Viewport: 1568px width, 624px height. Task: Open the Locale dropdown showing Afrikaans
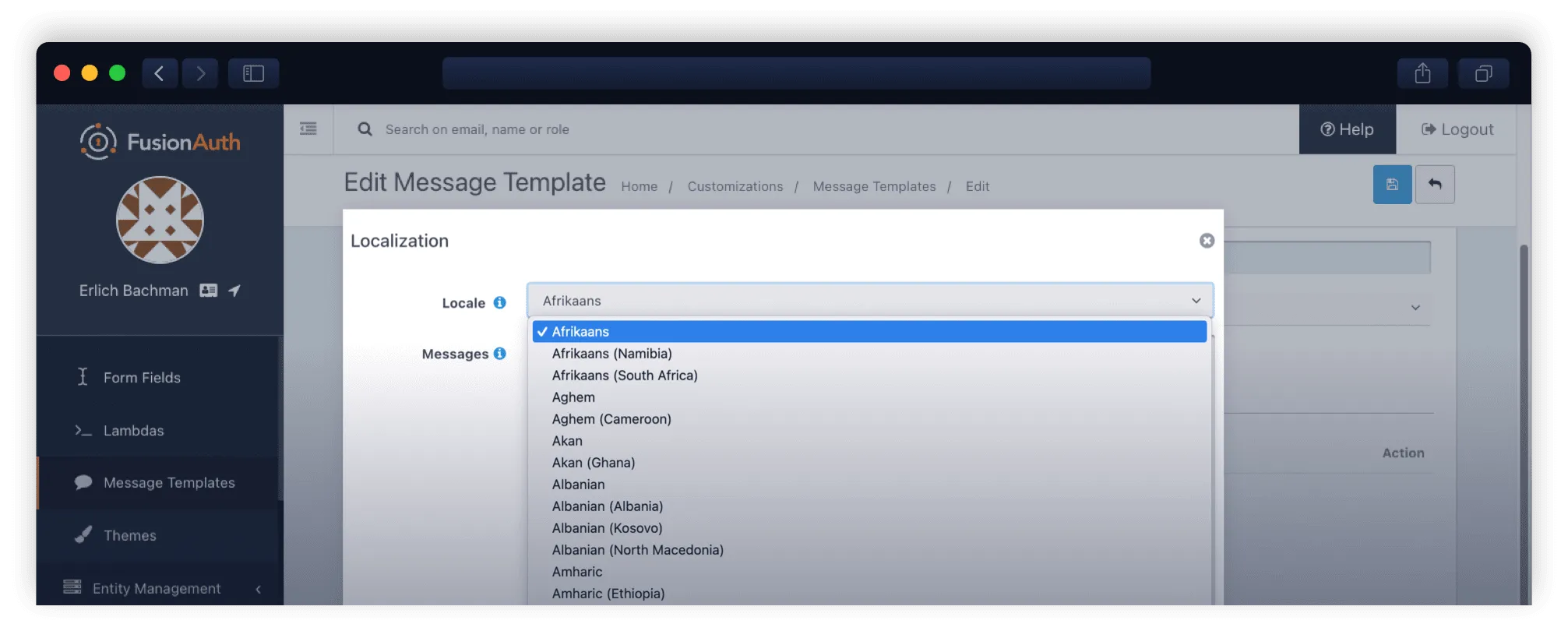[870, 301]
